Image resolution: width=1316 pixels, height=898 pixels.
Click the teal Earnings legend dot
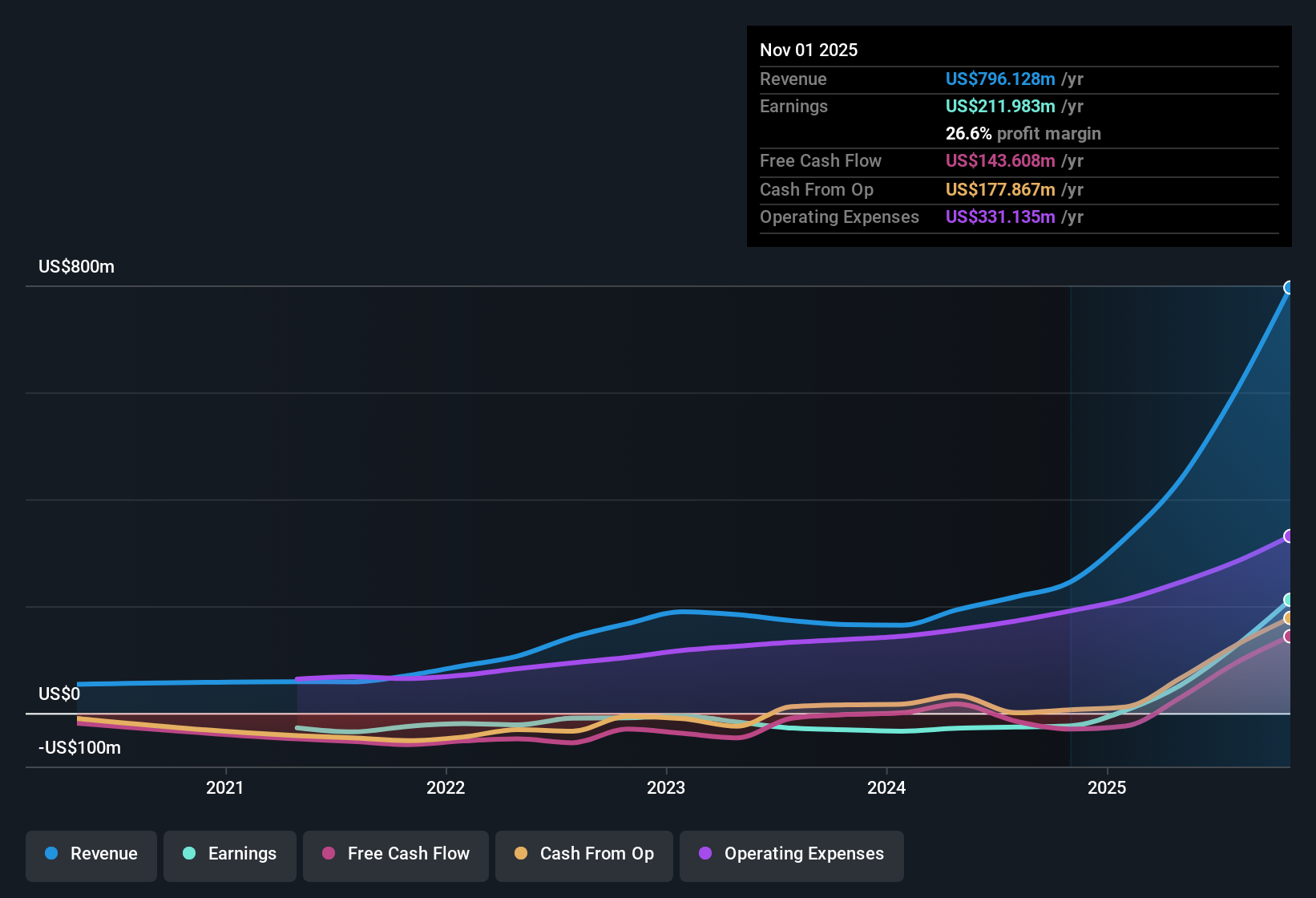[189, 854]
